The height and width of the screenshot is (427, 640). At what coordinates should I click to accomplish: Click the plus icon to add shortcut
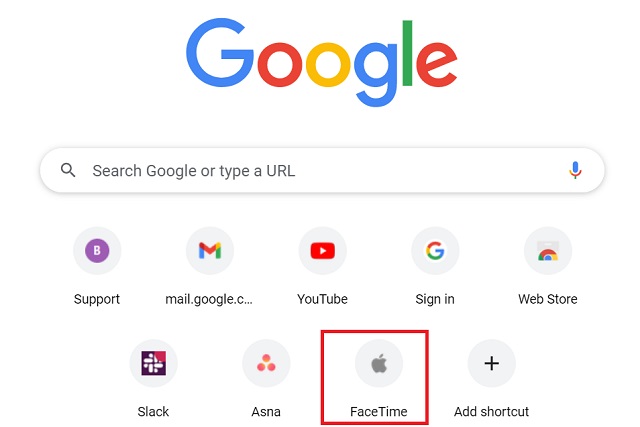tap(491, 363)
